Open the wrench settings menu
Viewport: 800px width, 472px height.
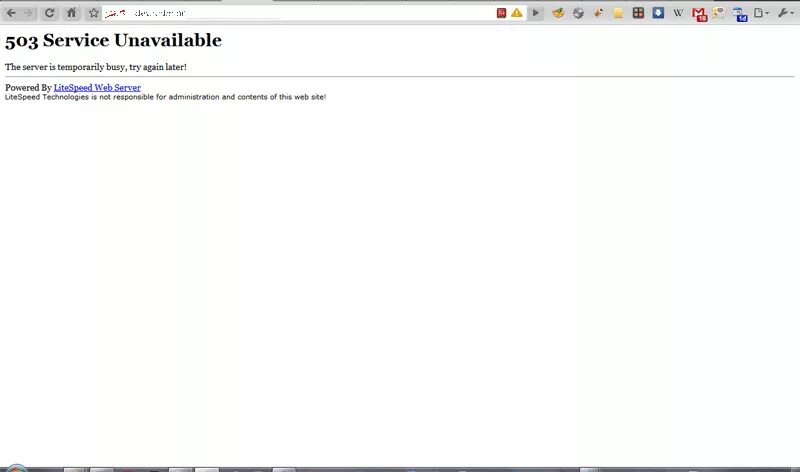(x=785, y=13)
